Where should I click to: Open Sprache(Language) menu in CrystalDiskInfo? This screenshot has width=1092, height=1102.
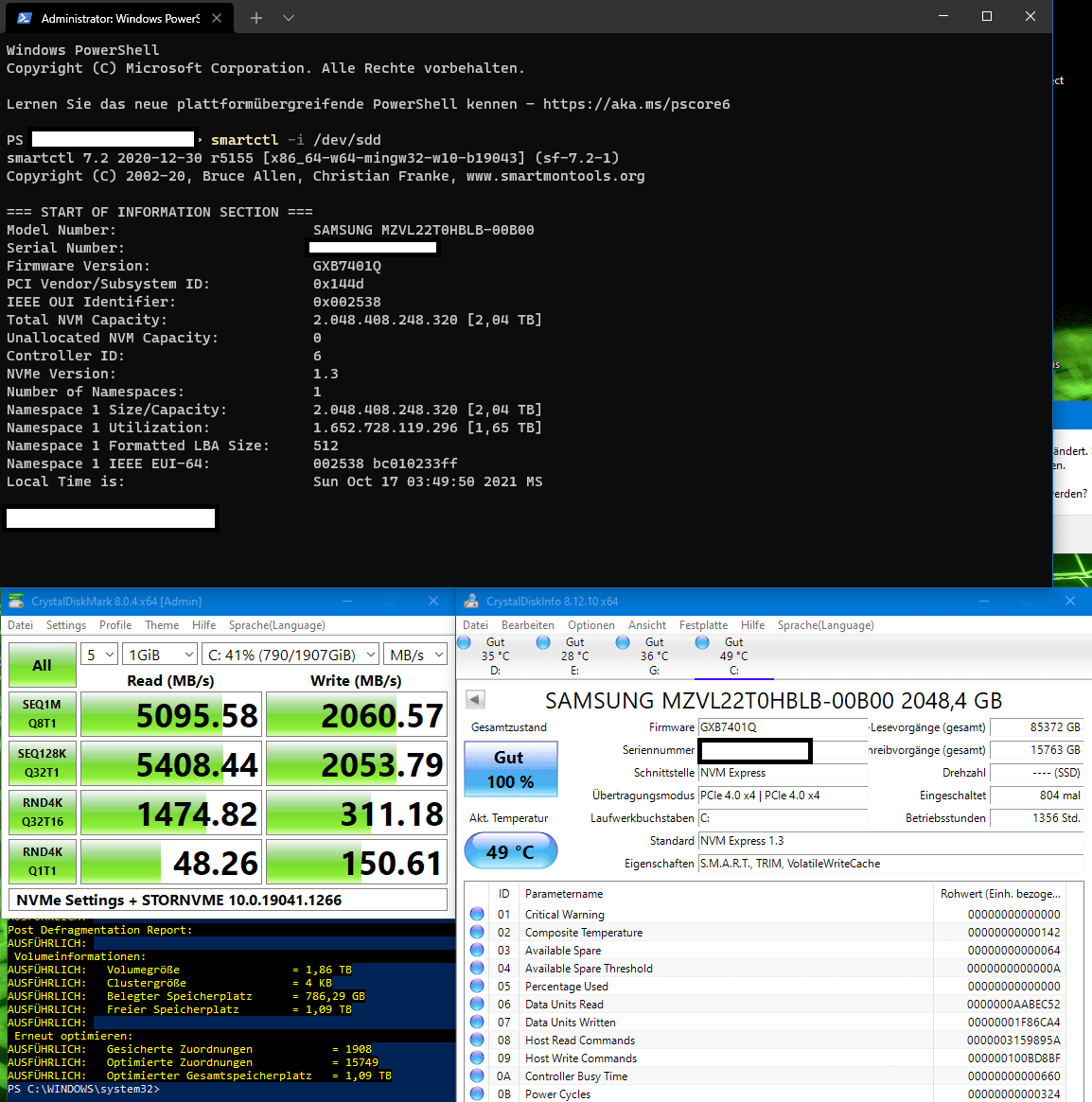click(x=825, y=625)
